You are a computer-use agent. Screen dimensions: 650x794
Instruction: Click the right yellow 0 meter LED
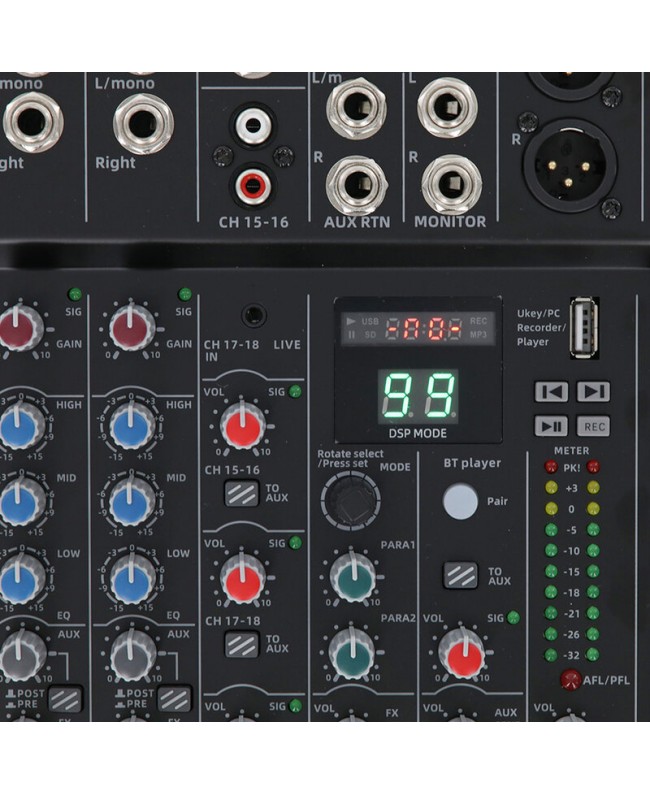coord(593,508)
